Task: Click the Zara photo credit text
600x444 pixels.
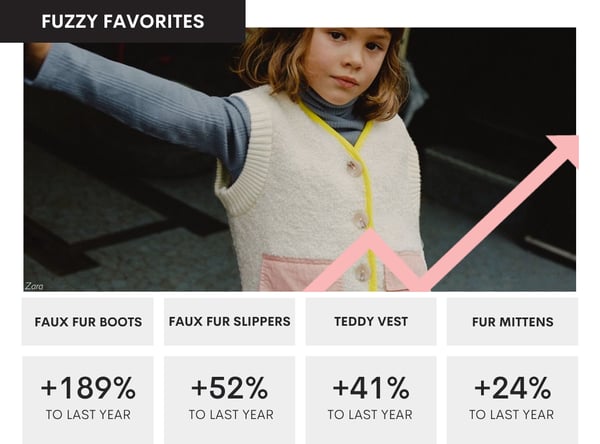Action: (35, 285)
